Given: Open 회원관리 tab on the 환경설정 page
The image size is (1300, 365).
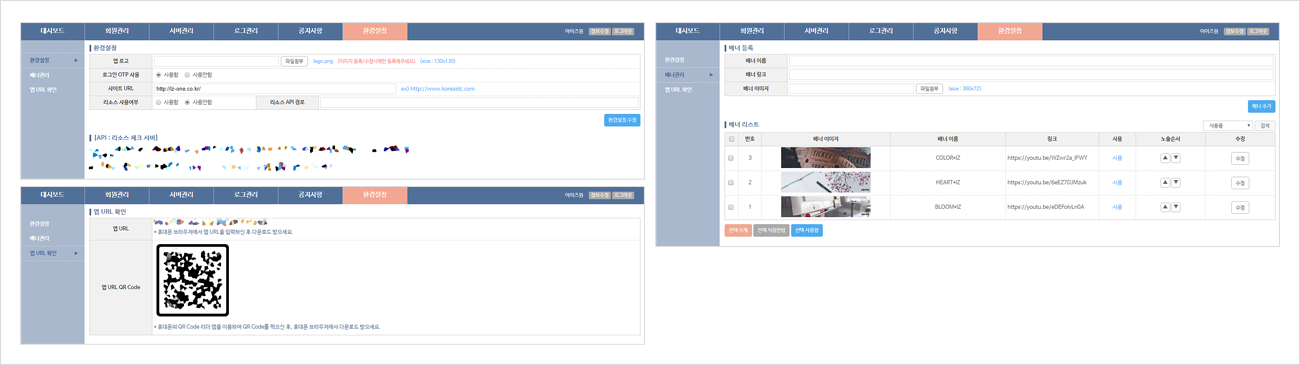Looking at the screenshot, I should [117, 31].
